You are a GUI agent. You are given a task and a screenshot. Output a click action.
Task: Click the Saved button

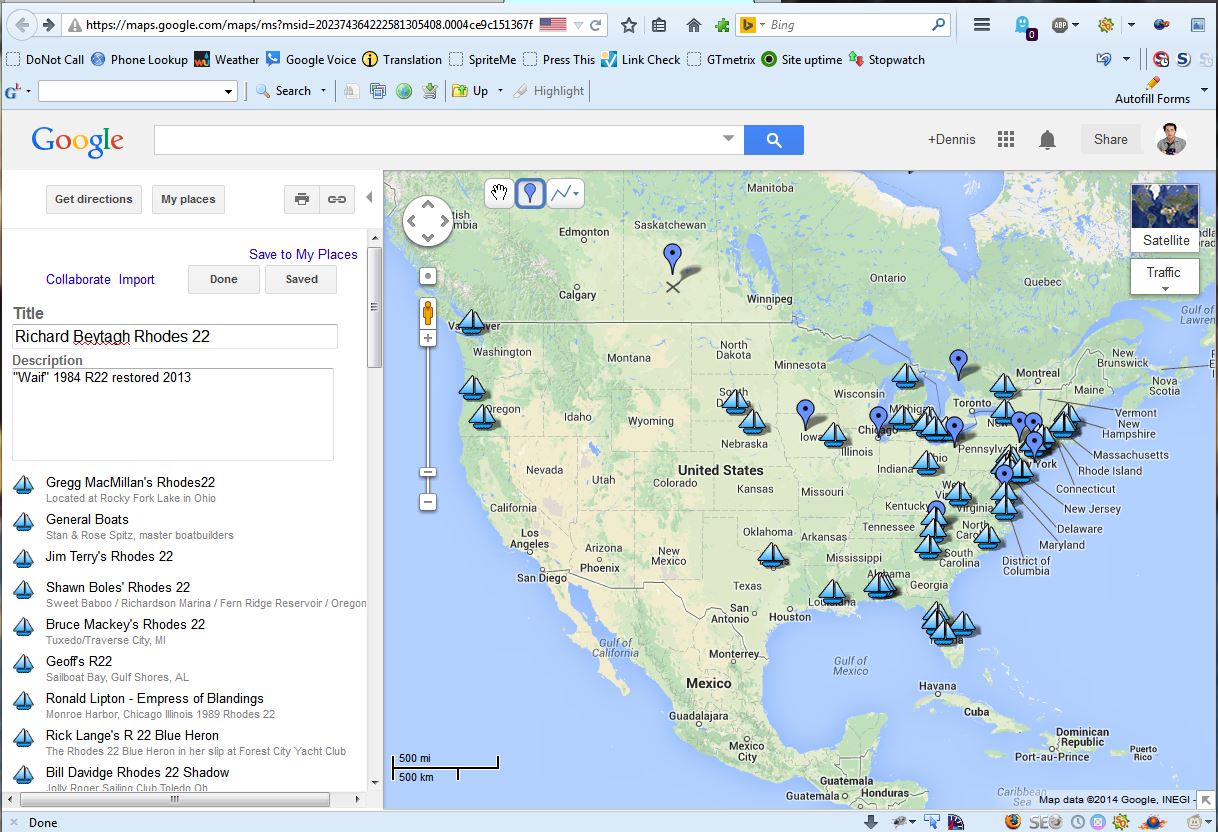point(301,280)
